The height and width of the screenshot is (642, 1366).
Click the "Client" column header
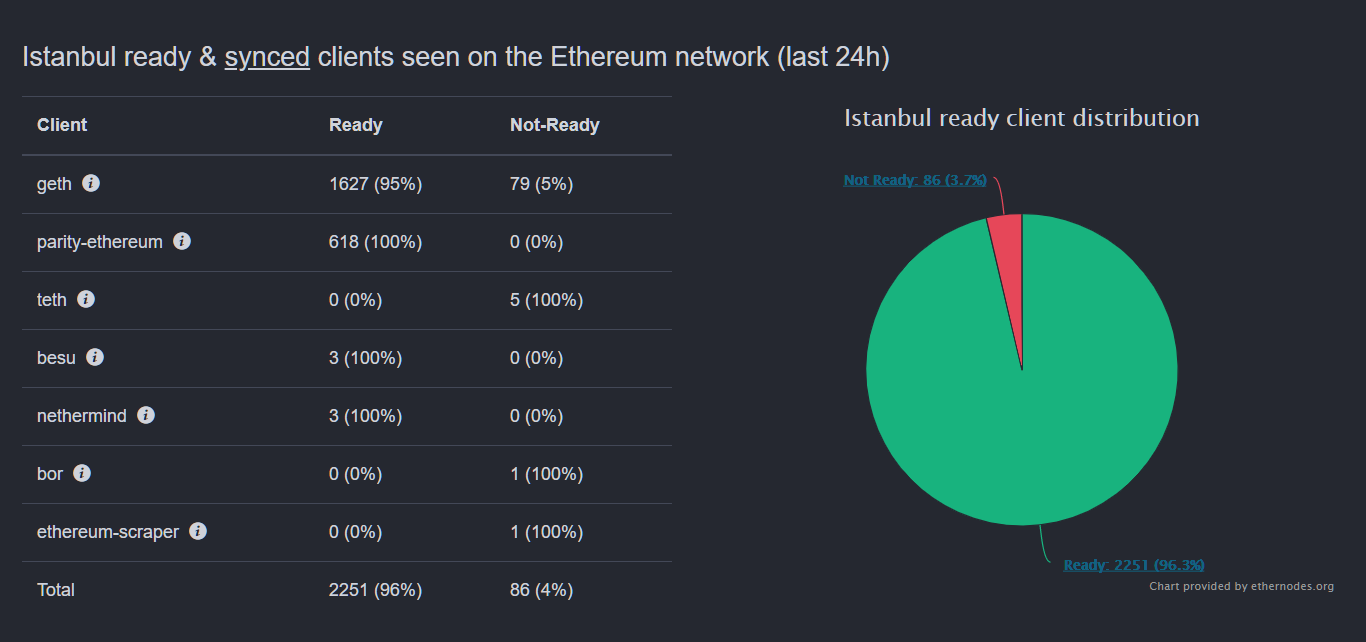(62, 125)
